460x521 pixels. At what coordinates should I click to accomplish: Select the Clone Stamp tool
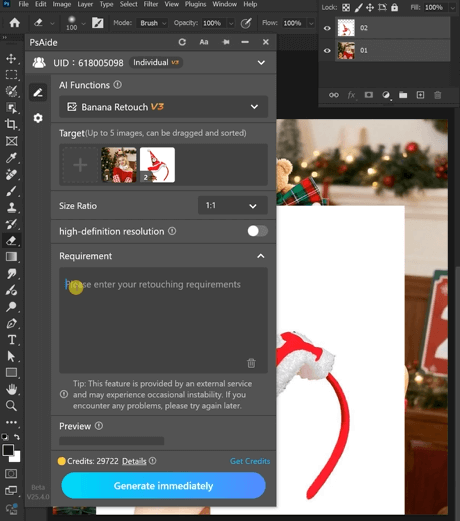11,207
